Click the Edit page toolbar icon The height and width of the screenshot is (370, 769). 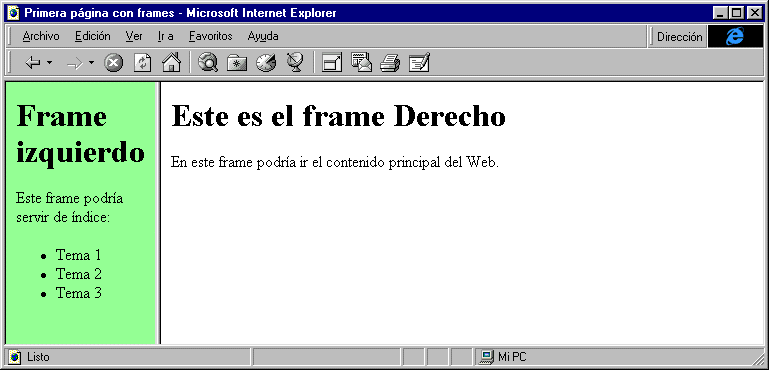click(419, 63)
